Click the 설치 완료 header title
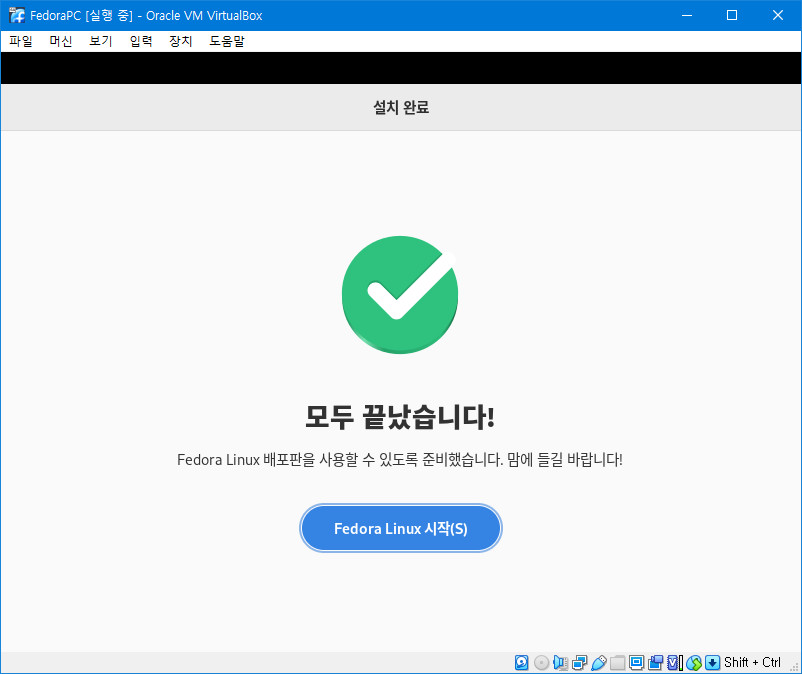This screenshot has width=802, height=674. [x=401, y=107]
